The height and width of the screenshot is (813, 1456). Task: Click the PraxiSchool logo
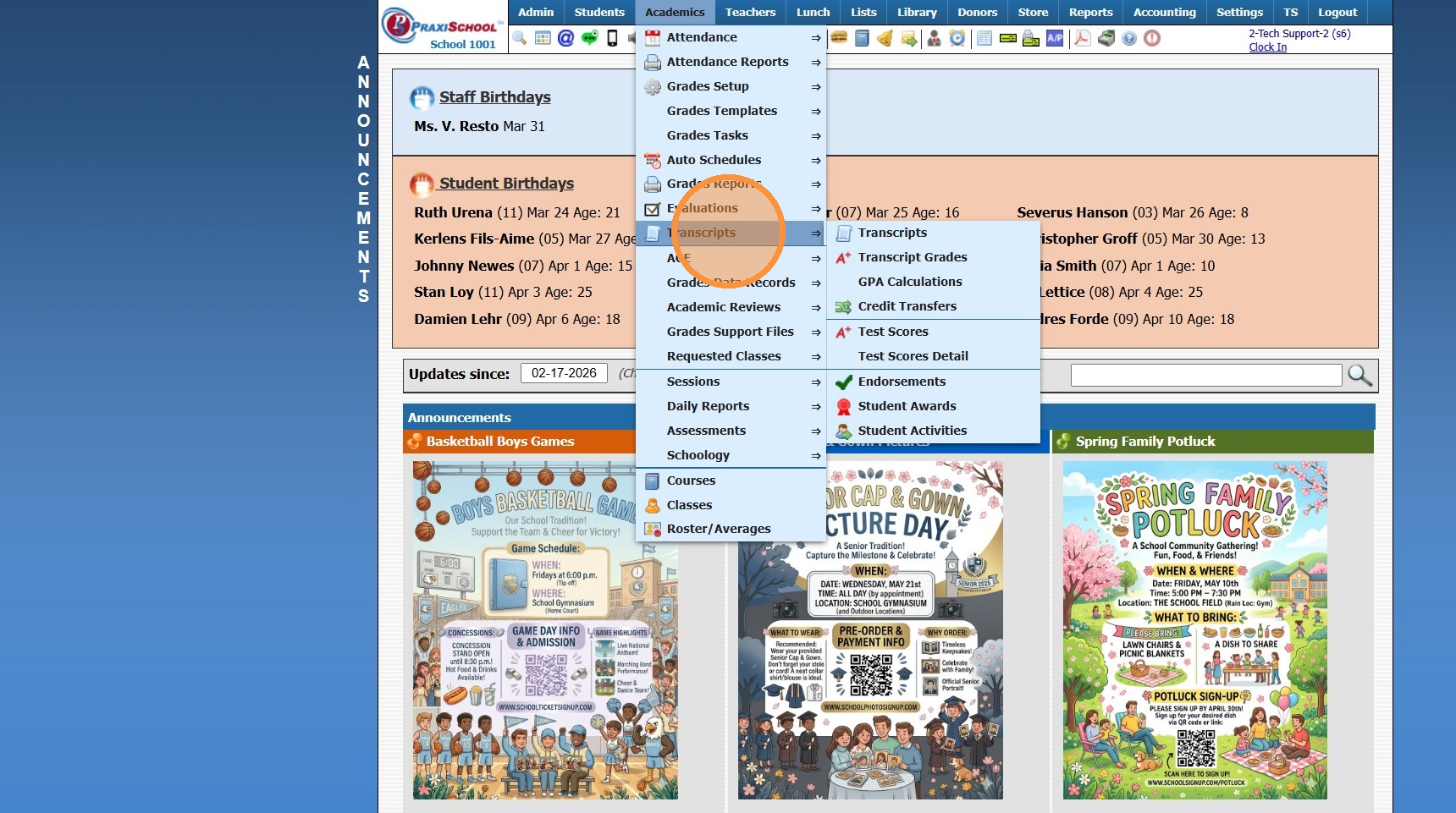(x=442, y=28)
